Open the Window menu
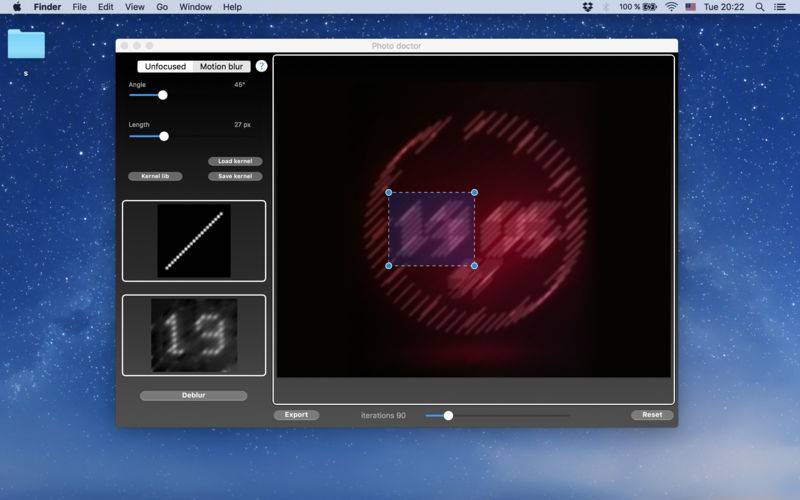This screenshot has height=500, width=800. (x=195, y=7)
